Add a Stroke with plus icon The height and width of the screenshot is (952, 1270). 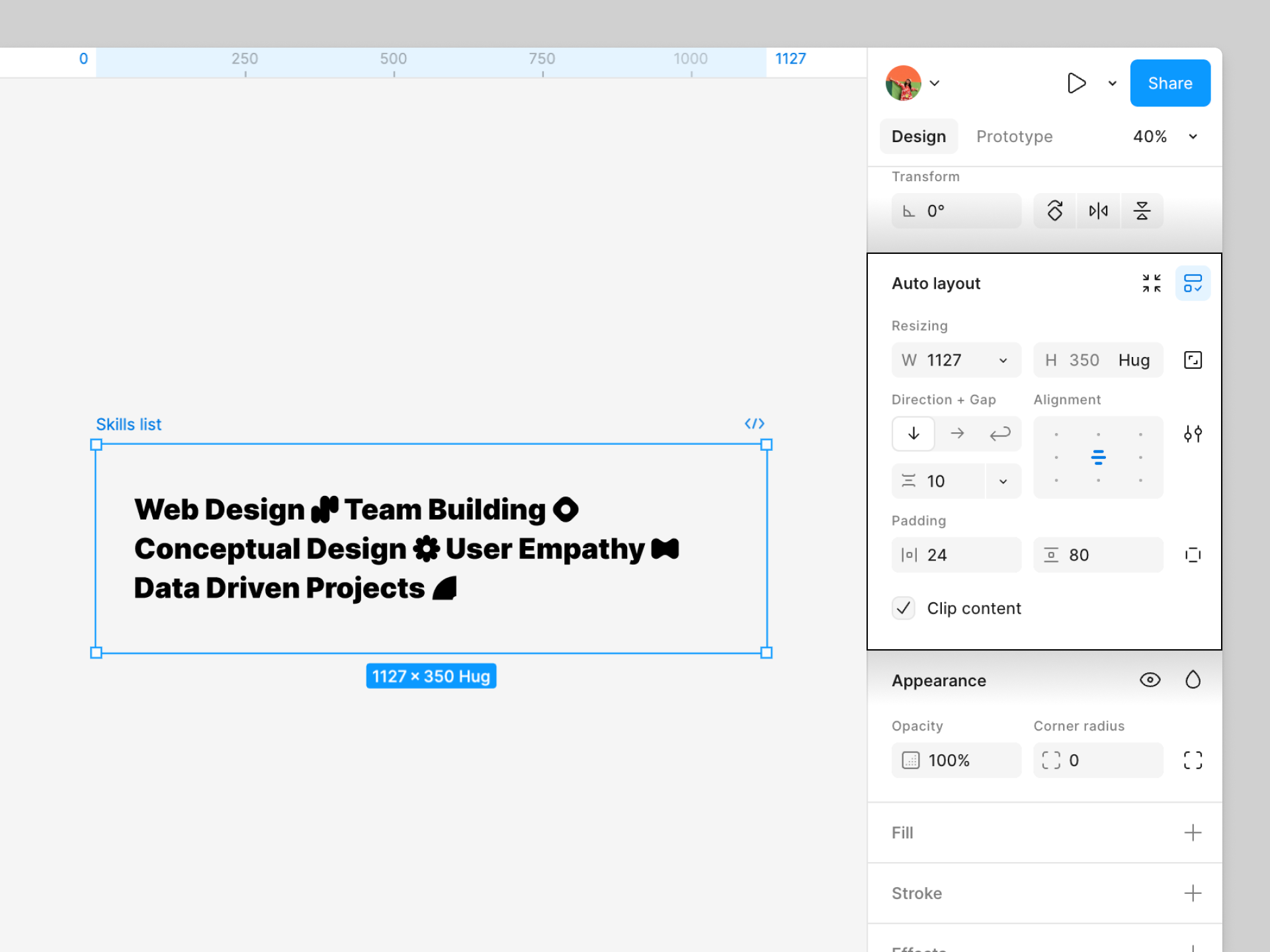coord(1193,894)
